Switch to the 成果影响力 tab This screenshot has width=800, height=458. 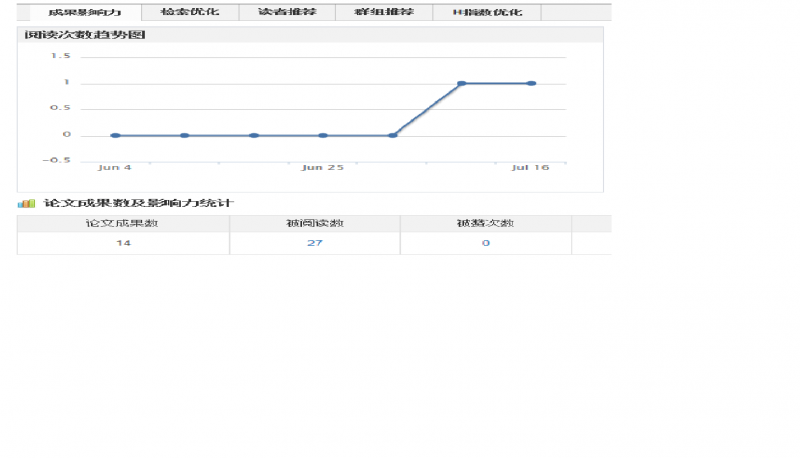(85, 12)
